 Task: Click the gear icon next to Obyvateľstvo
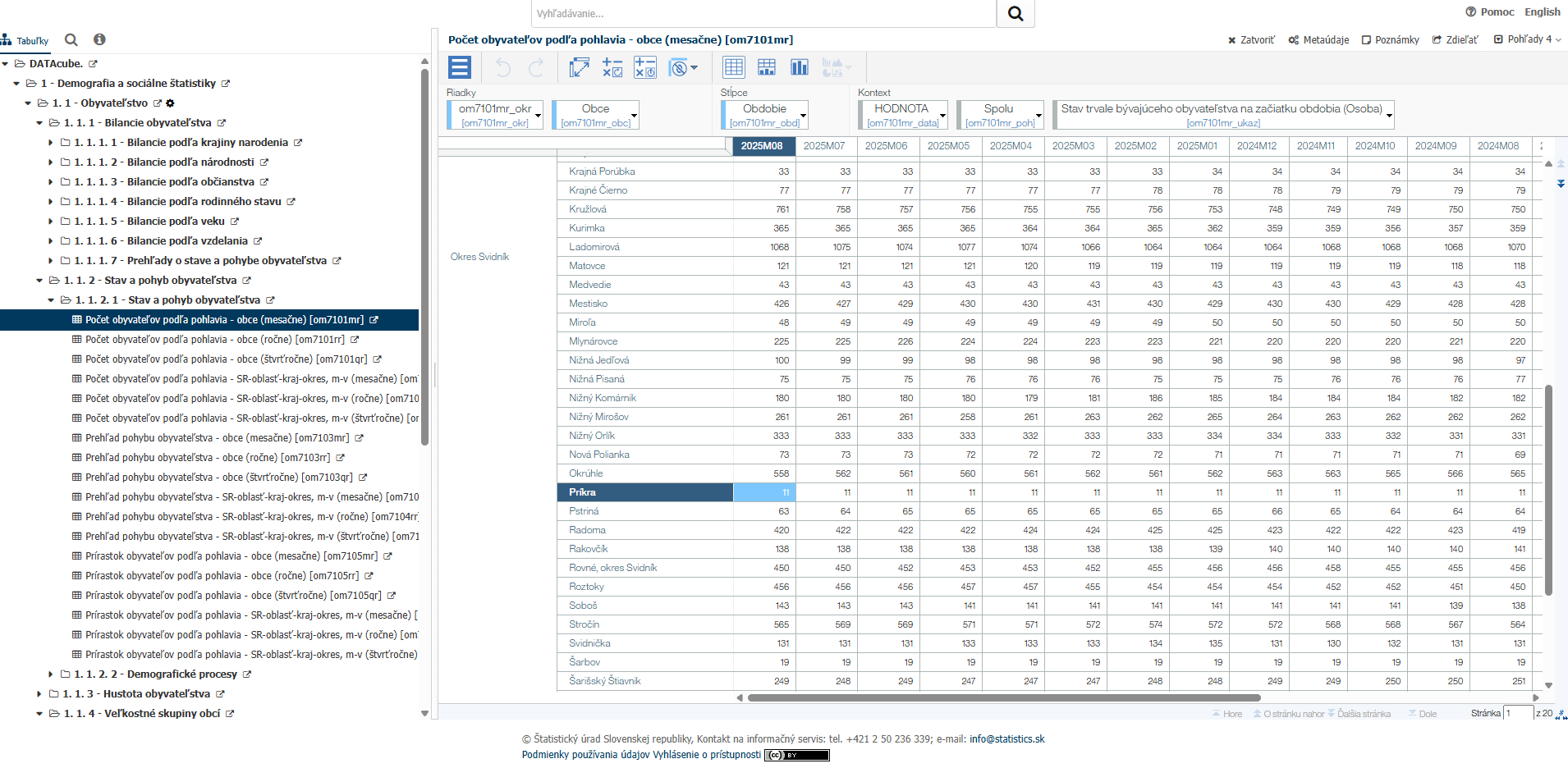coord(171,103)
